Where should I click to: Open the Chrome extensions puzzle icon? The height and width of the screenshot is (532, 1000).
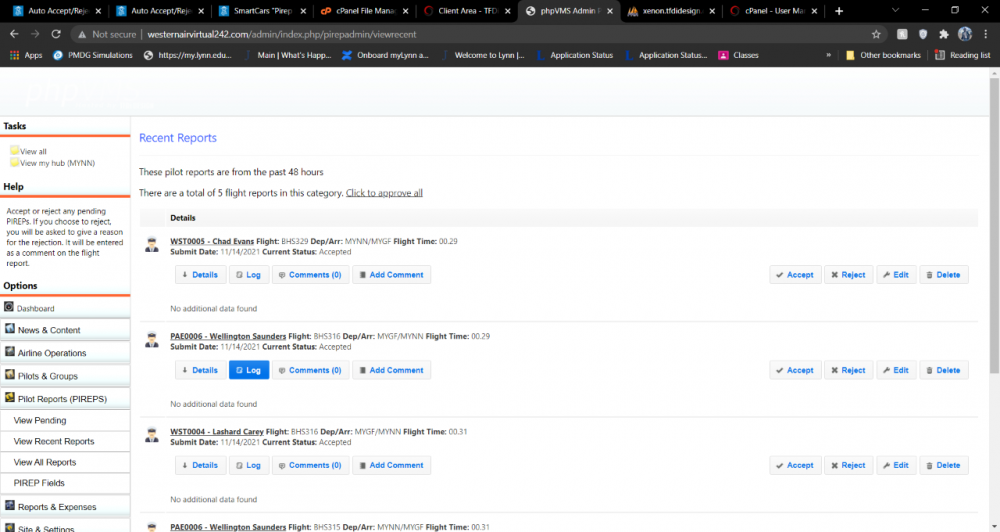(944, 34)
